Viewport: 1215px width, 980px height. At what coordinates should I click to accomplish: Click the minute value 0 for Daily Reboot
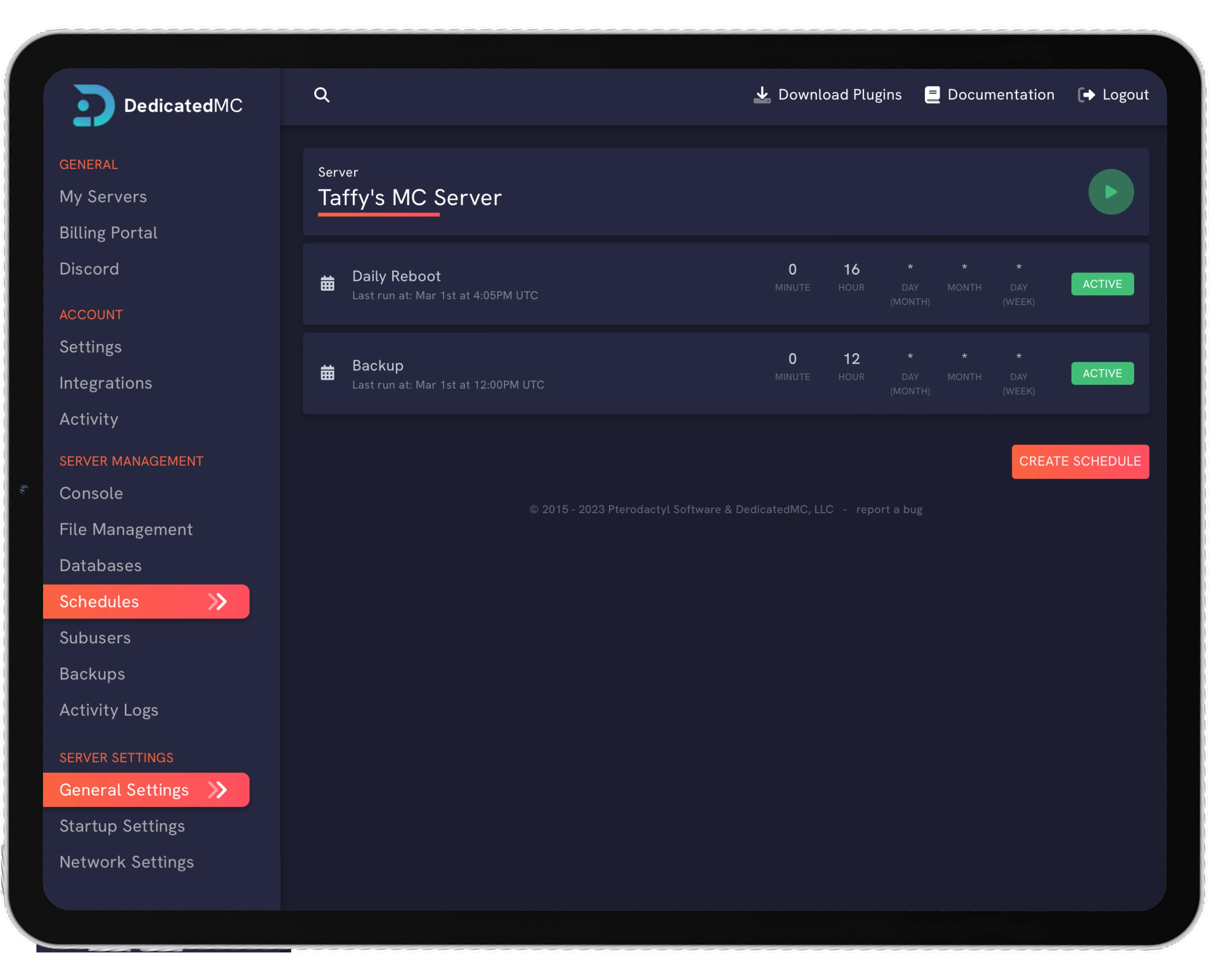[792, 269]
